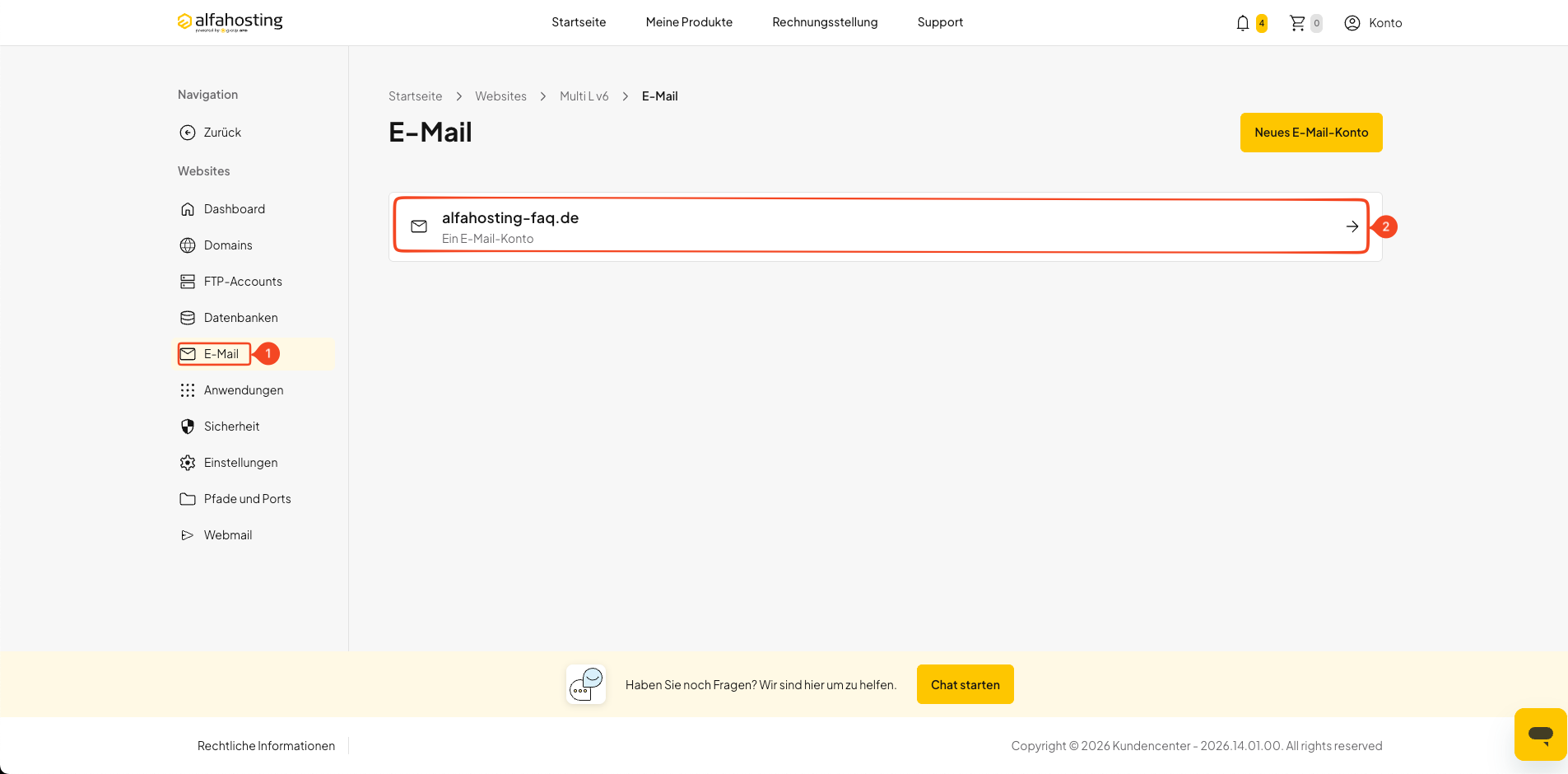Open Einstellungen gear icon in sidebar
The width and height of the screenshot is (1568, 774).
click(x=188, y=463)
